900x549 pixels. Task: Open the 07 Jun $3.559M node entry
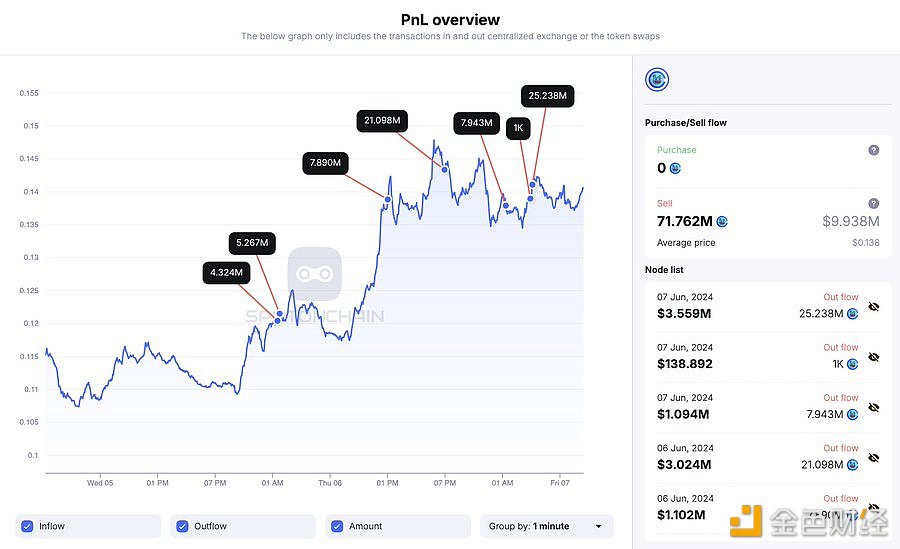[x=768, y=306]
